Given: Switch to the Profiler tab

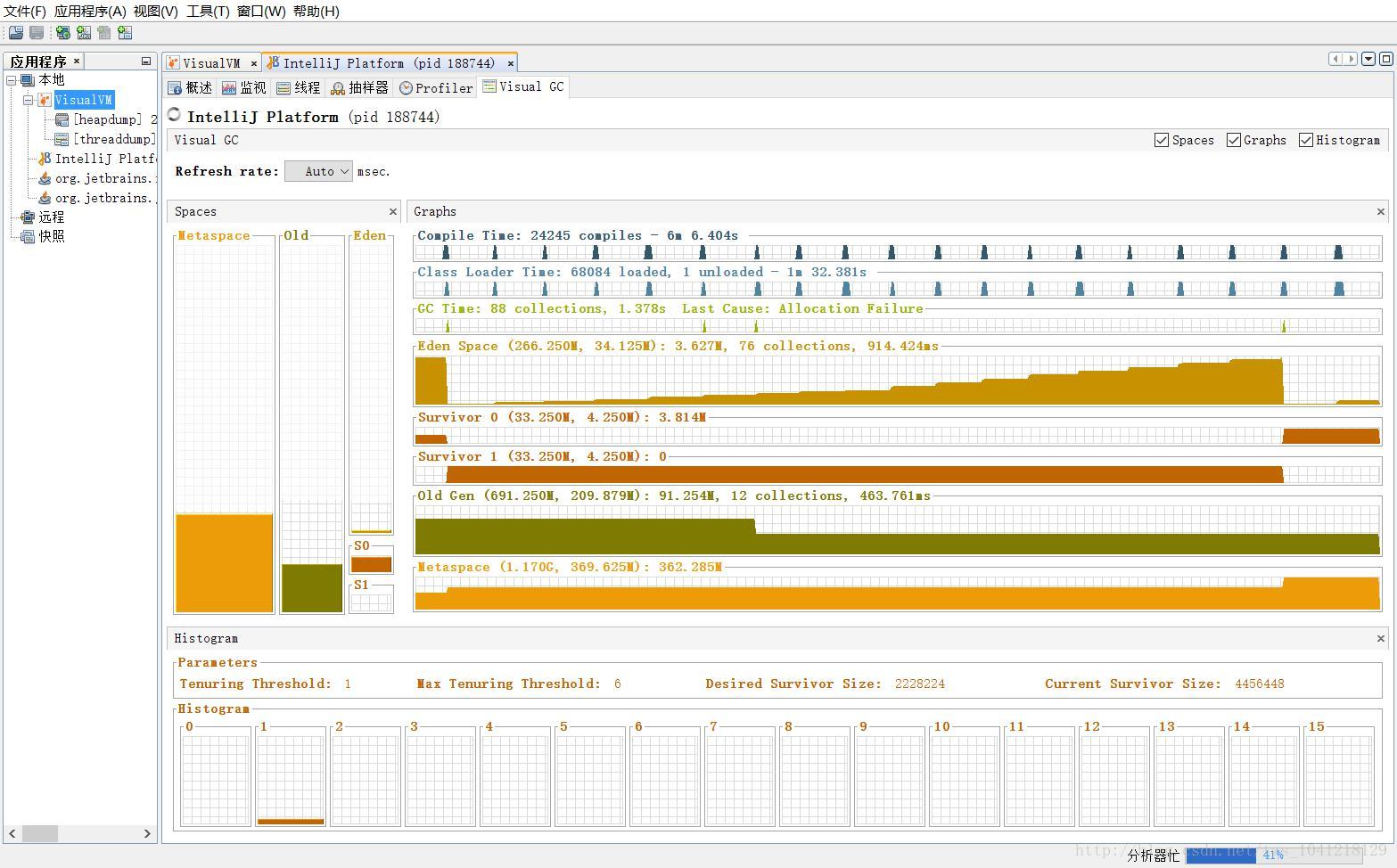Looking at the screenshot, I should click(x=436, y=87).
